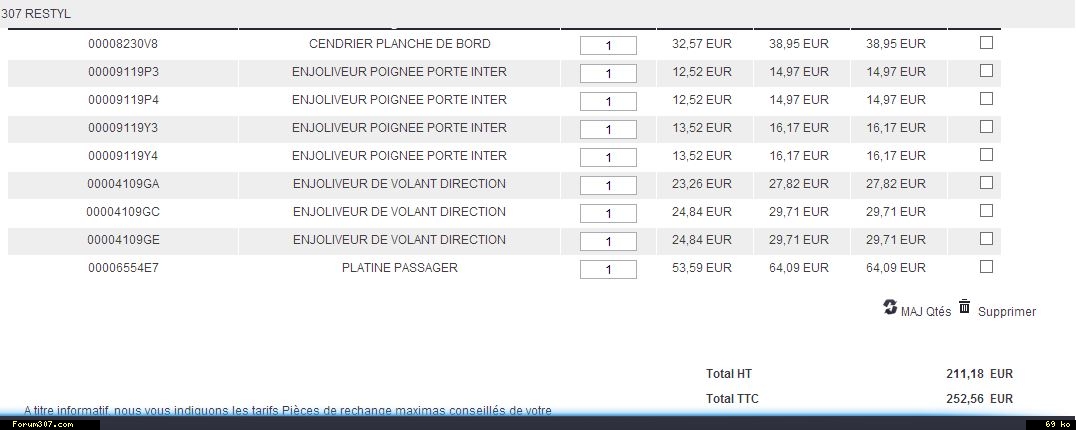Tick checkbox for part 00004109GC
The image size is (1076, 430).
[986, 211]
